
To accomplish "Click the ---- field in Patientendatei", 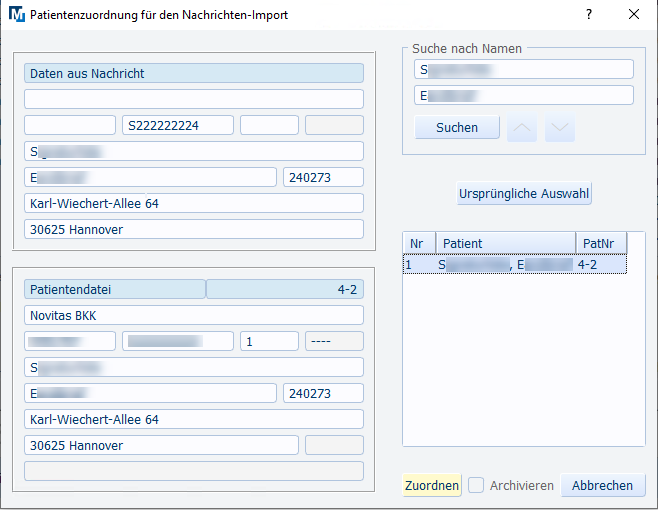I will [x=334, y=341].
